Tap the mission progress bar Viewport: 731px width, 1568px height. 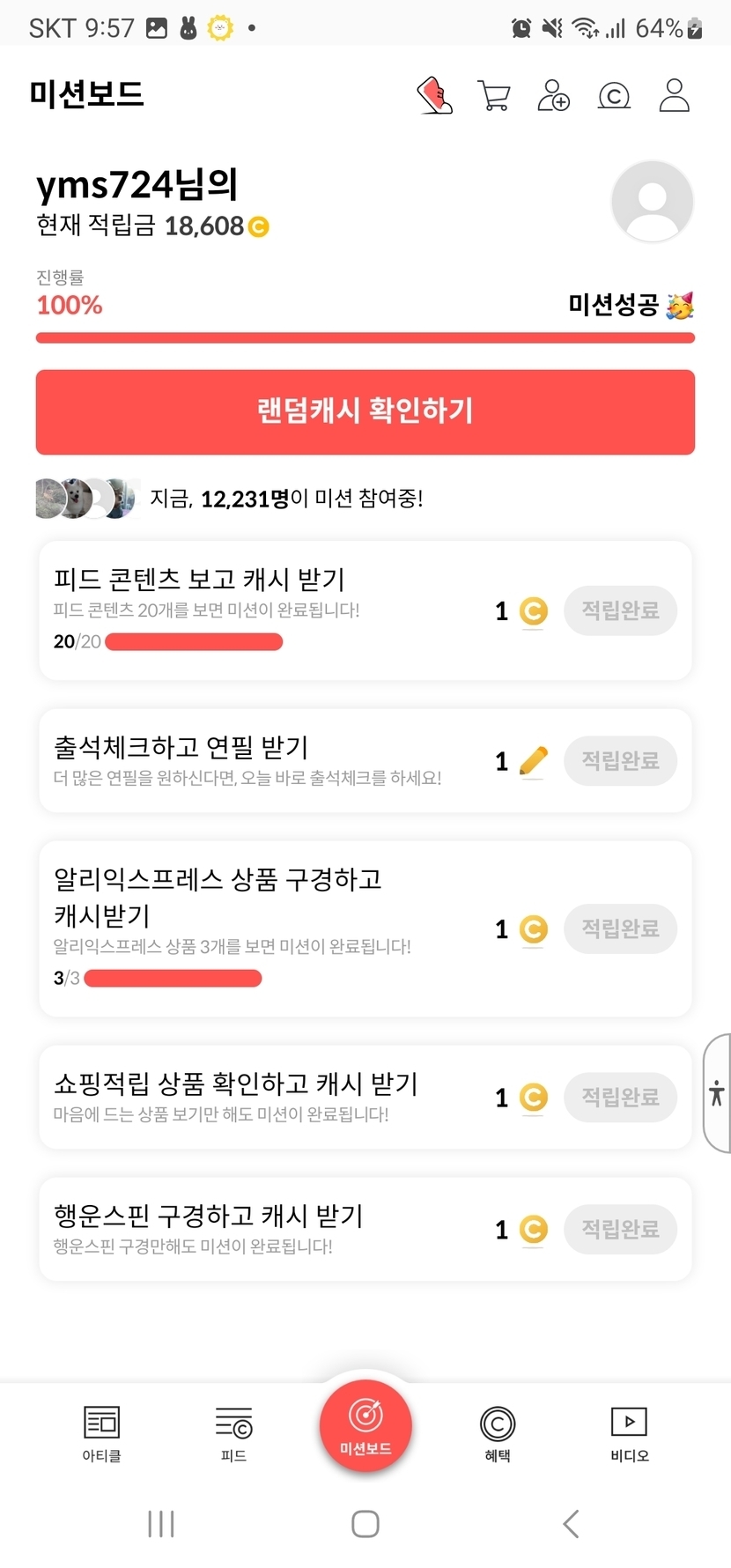click(x=365, y=337)
